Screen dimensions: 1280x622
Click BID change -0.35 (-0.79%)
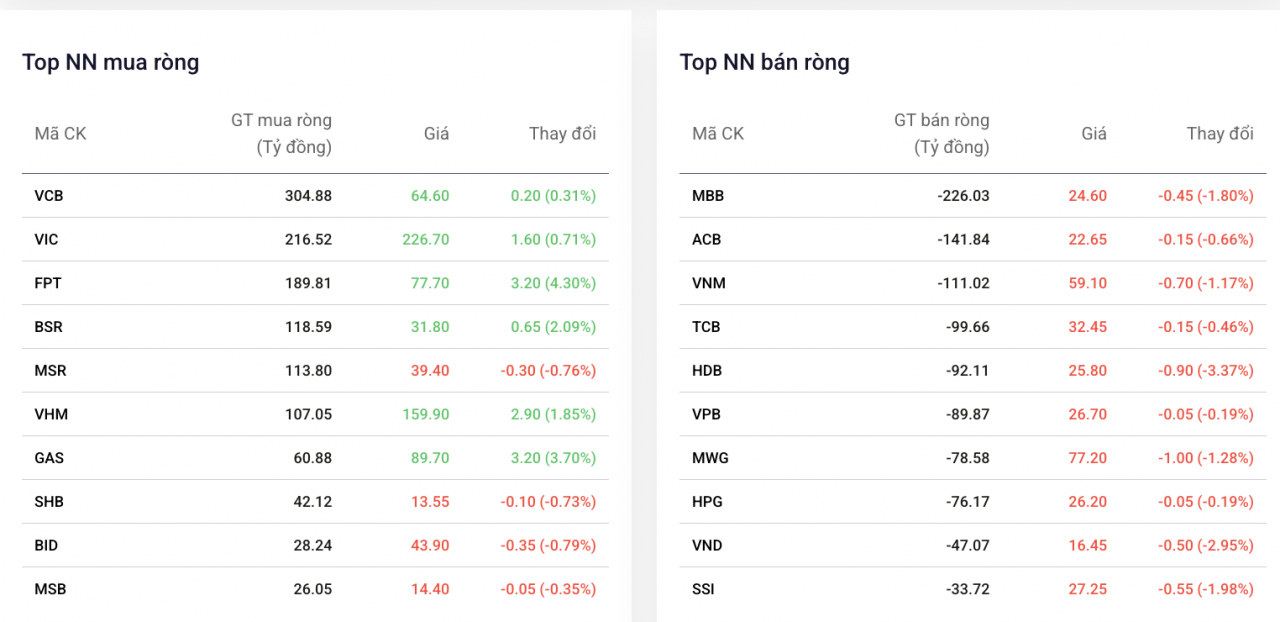(x=548, y=545)
